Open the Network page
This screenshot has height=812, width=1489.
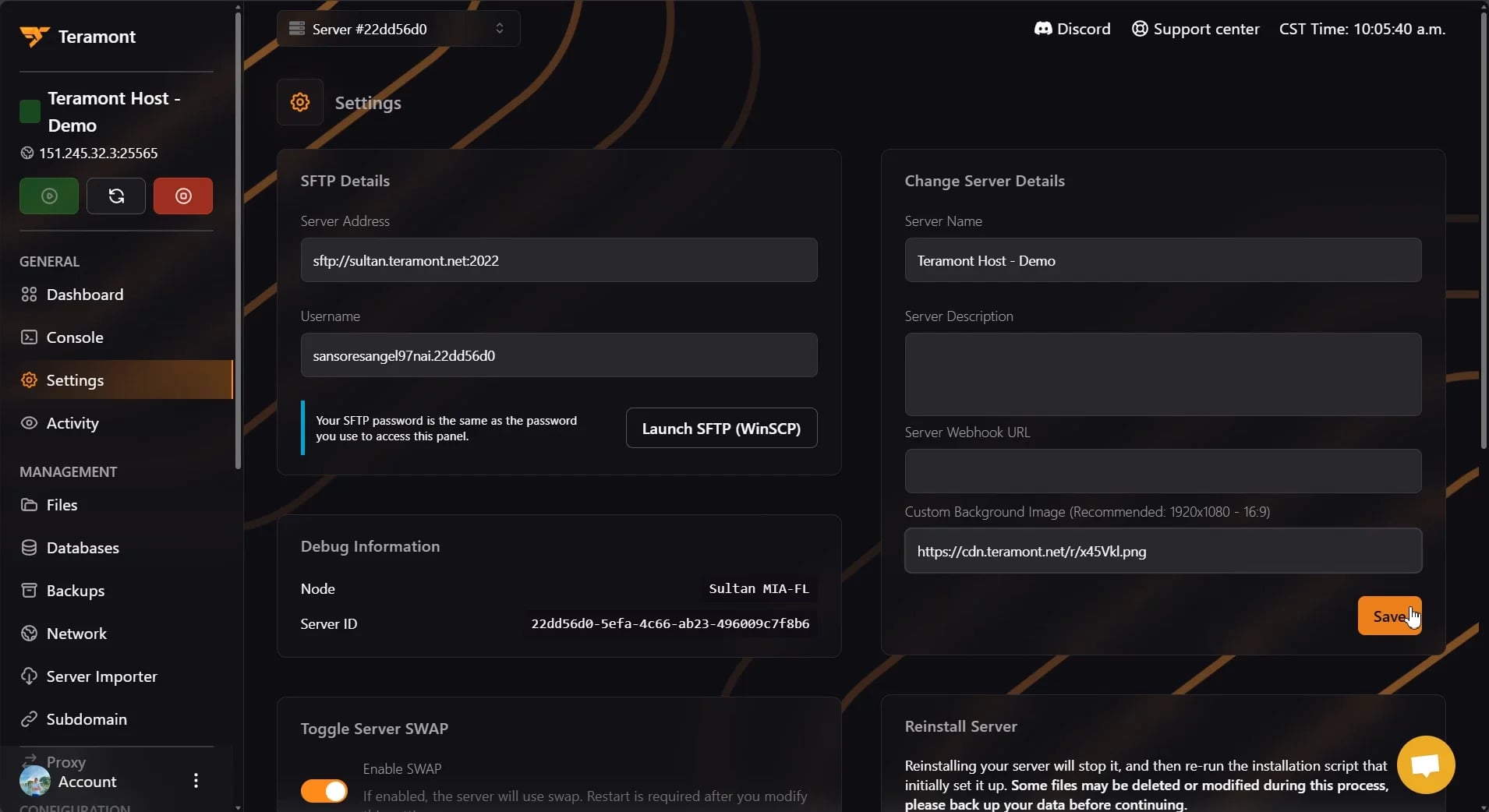pos(117,634)
